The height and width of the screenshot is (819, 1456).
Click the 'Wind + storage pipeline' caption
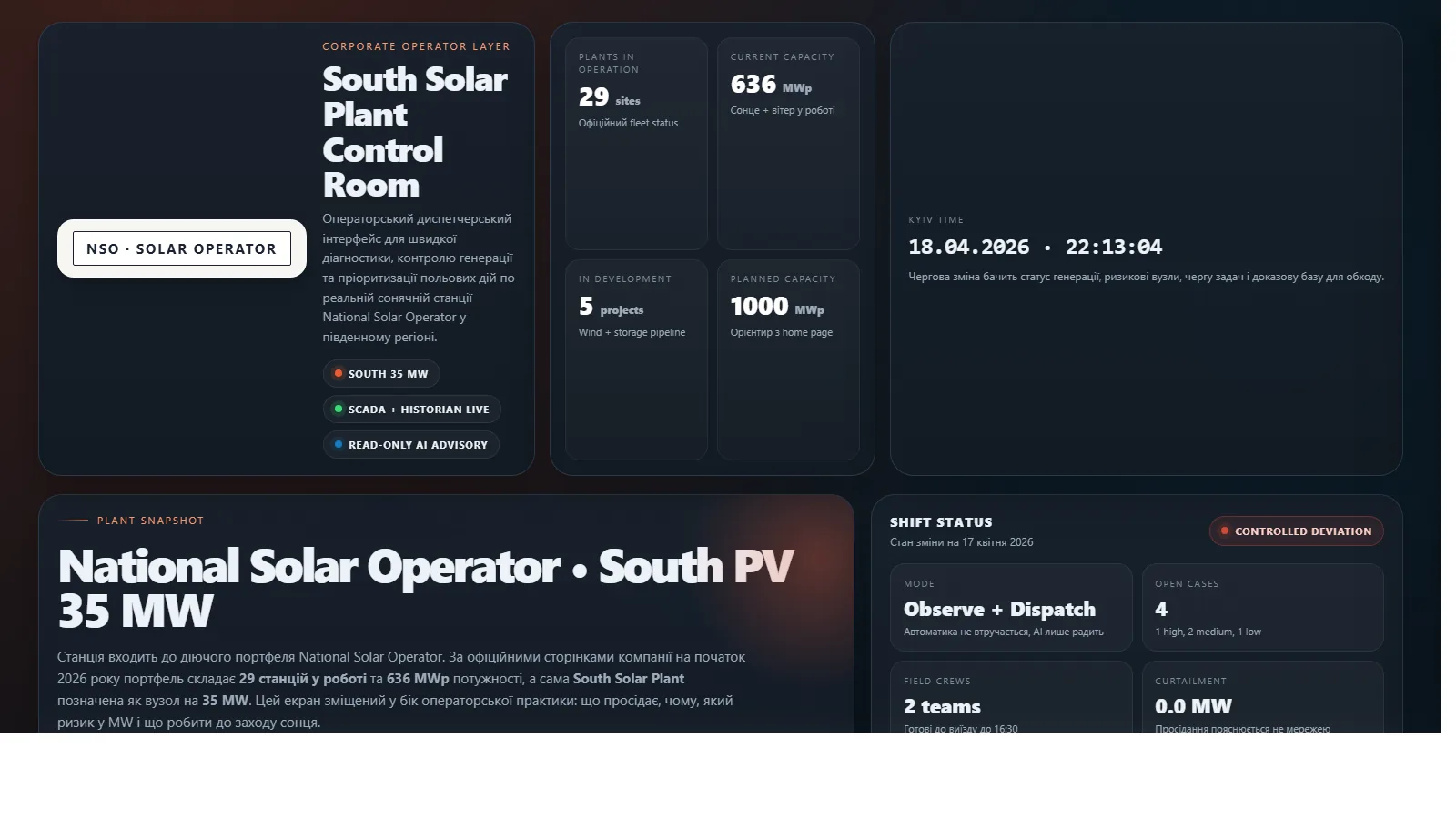(x=632, y=332)
